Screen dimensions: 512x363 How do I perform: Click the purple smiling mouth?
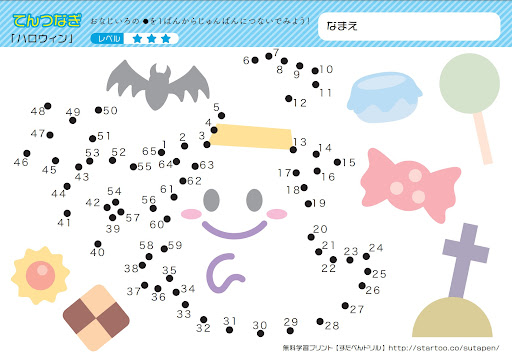(x=234, y=230)
